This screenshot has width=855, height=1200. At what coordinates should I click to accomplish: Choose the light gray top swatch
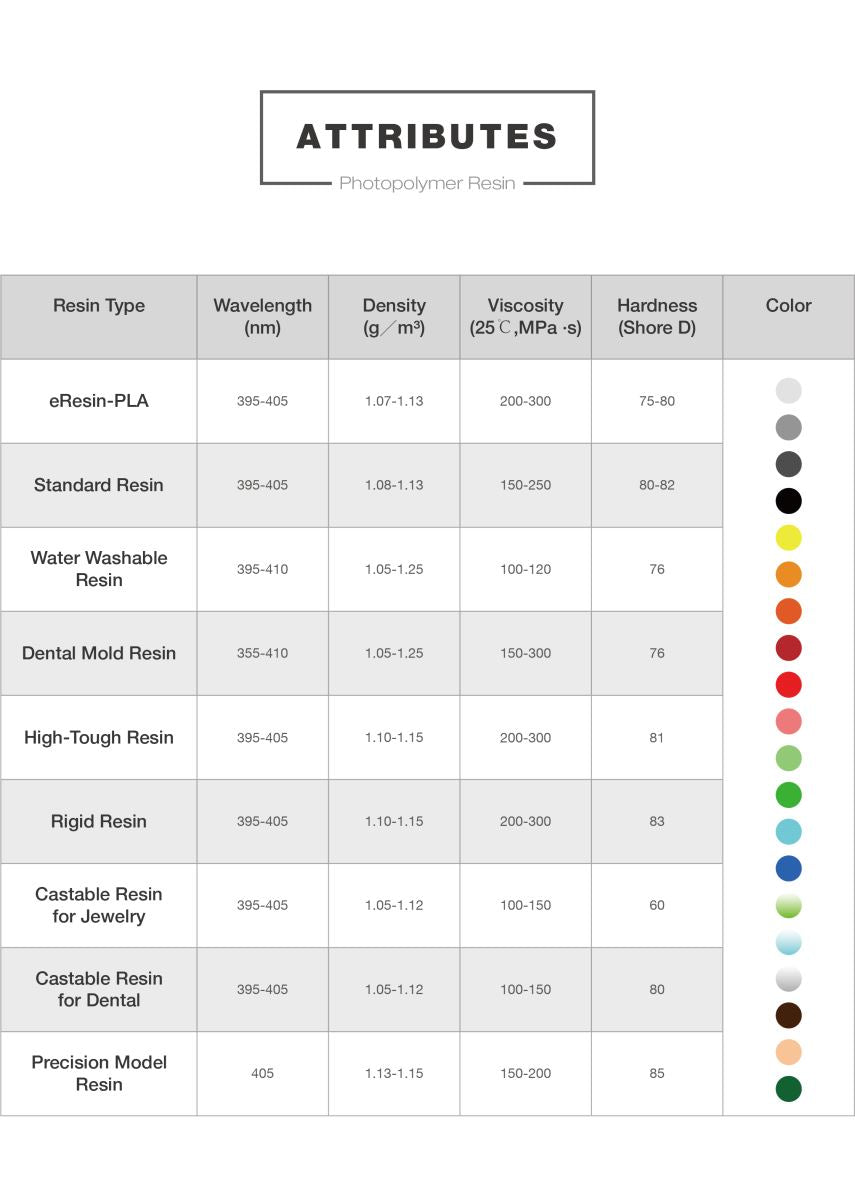click(x=788, y=391)
